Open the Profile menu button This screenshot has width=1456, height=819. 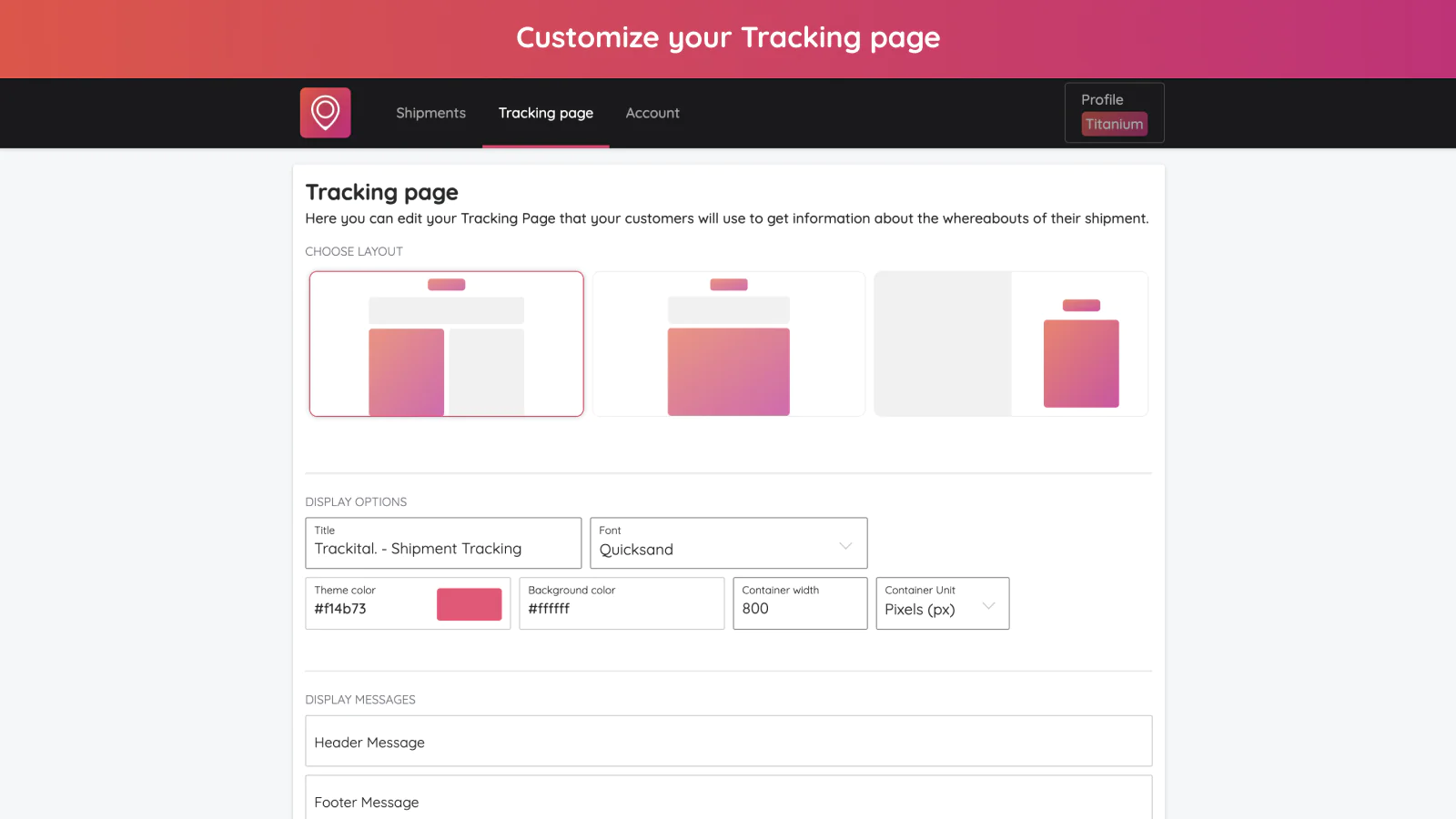(x=1114, y=113)
